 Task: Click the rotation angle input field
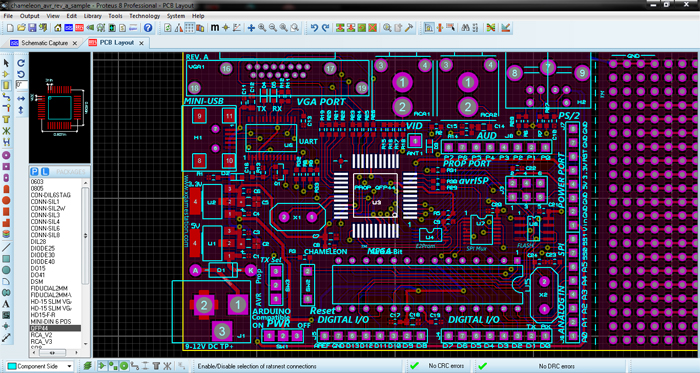tap(21, 85)
